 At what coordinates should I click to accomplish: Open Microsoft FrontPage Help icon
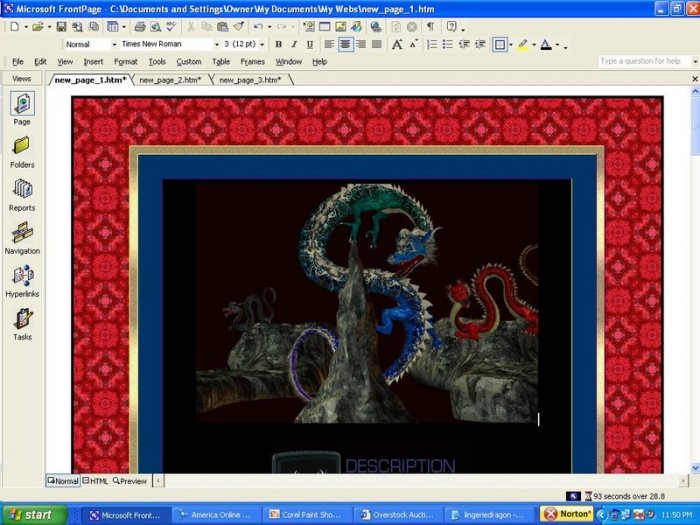tap(451, 27)
